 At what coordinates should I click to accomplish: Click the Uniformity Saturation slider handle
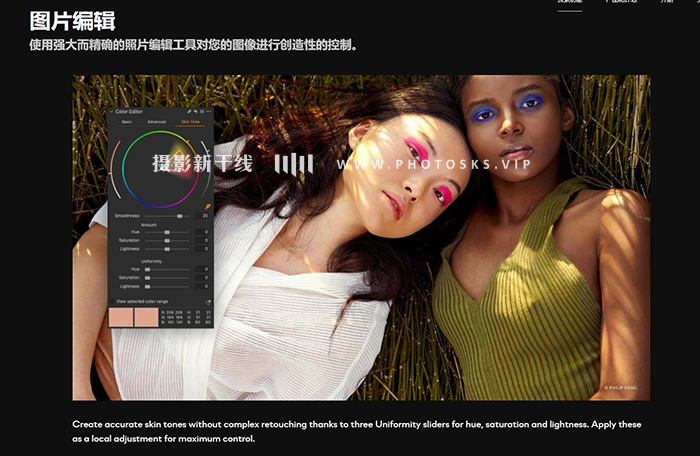pos(147,278)
